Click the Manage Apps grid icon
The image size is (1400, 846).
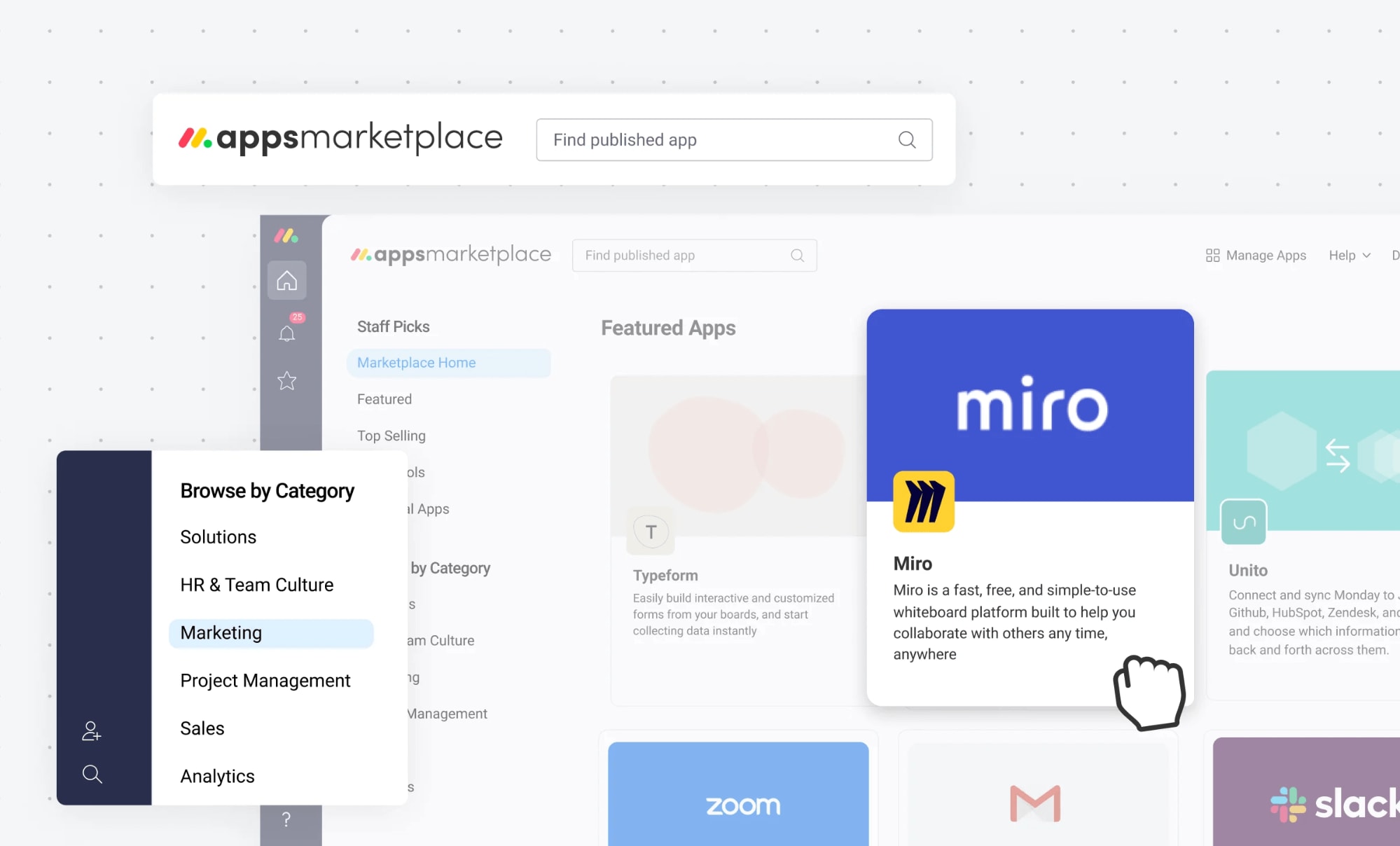tap(1210, 255)
